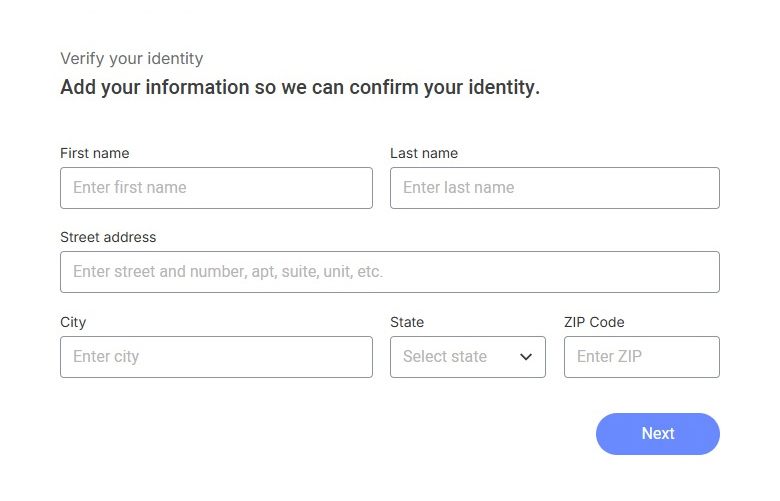
Task: Click the "Street address" label text
Action: pos(108,237)
